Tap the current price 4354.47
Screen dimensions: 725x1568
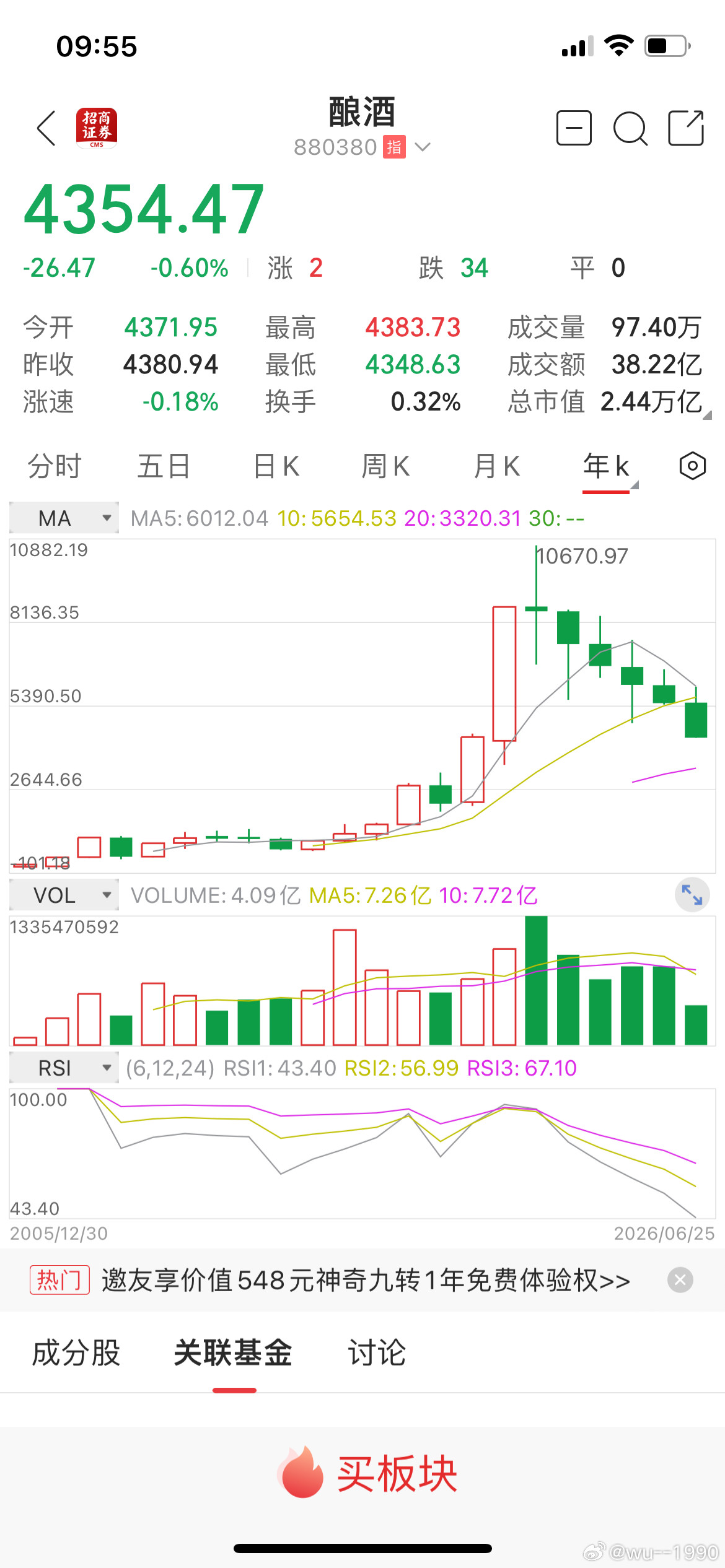(144, 209)
